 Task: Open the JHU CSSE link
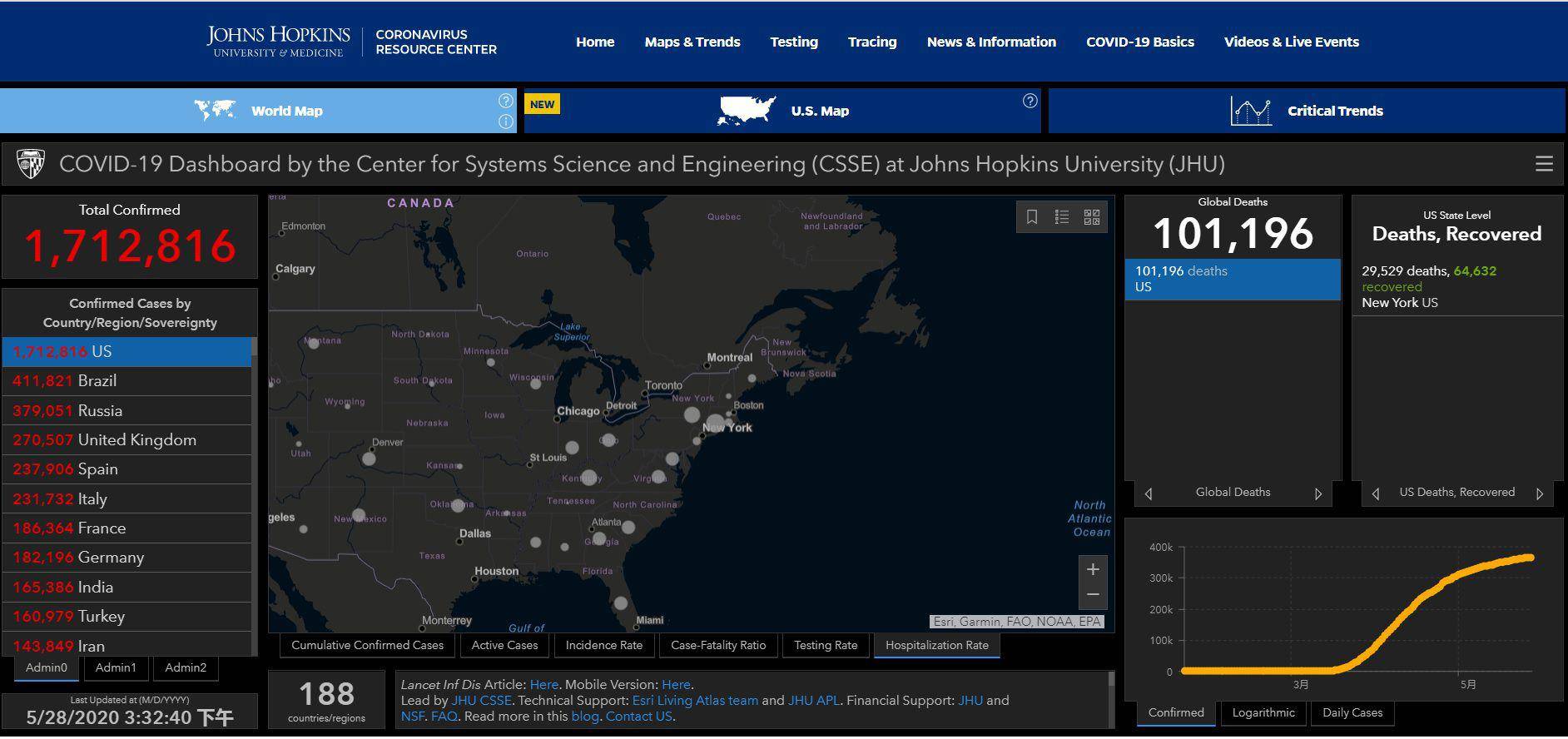[481, 701]
